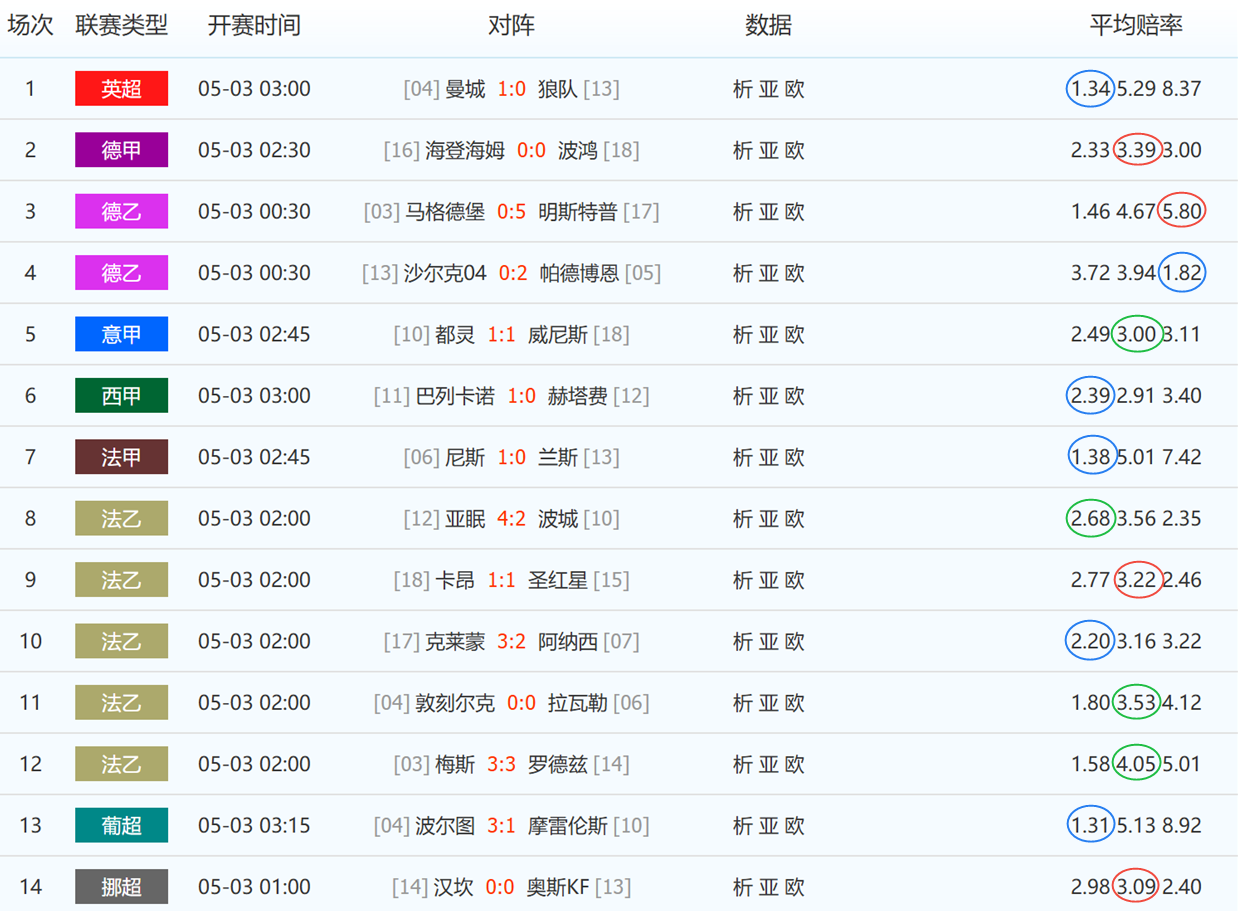Open the 德甲 league badge
The image size is (1238, 911).
(x=121, y=150)
